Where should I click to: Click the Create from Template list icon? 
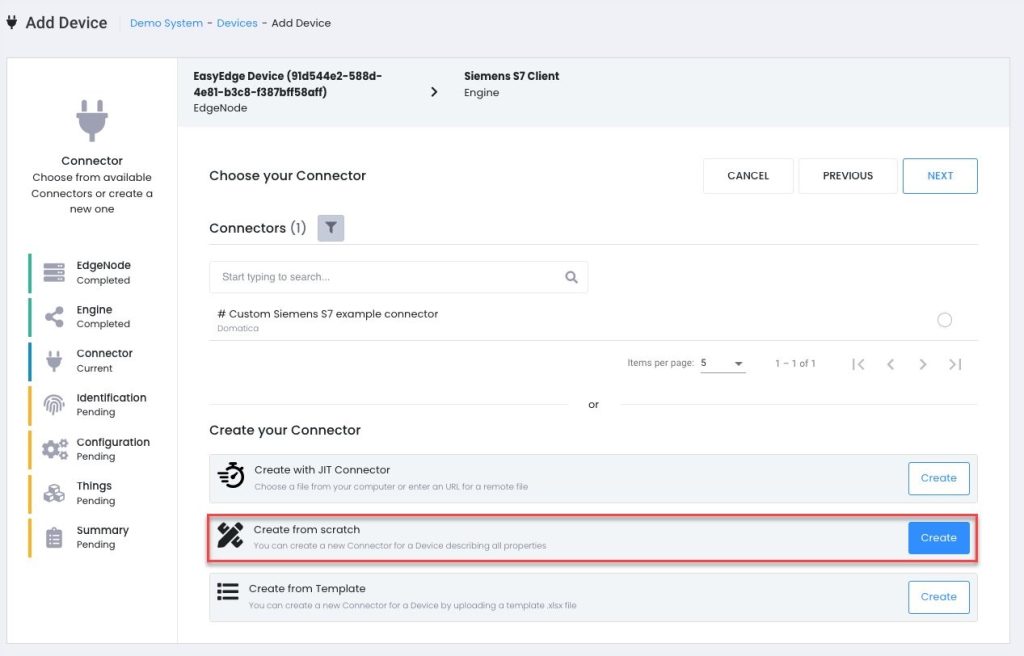point(228,591)
